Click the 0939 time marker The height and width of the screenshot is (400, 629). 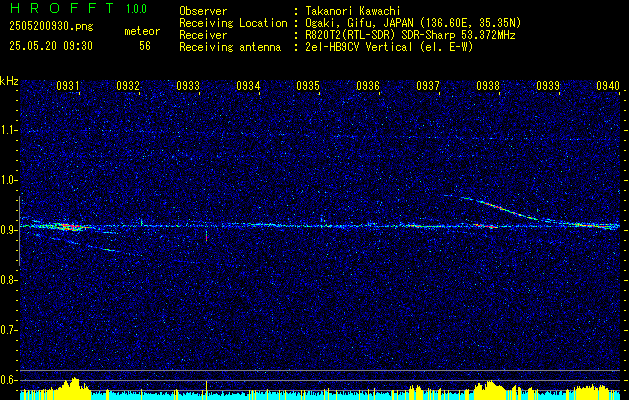pos(548,85)
